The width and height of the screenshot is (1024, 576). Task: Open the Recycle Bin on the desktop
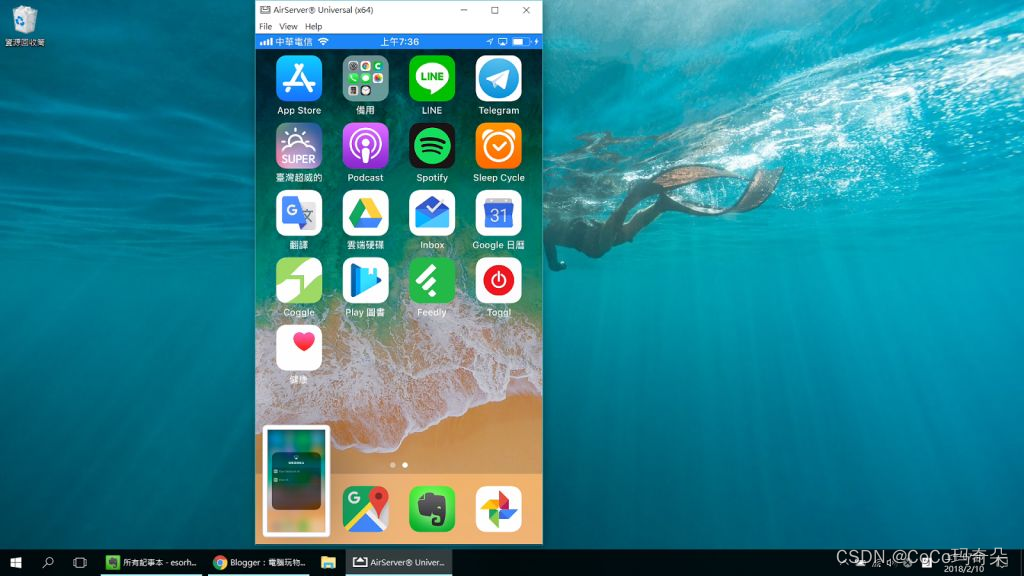(x=25, y=27)
